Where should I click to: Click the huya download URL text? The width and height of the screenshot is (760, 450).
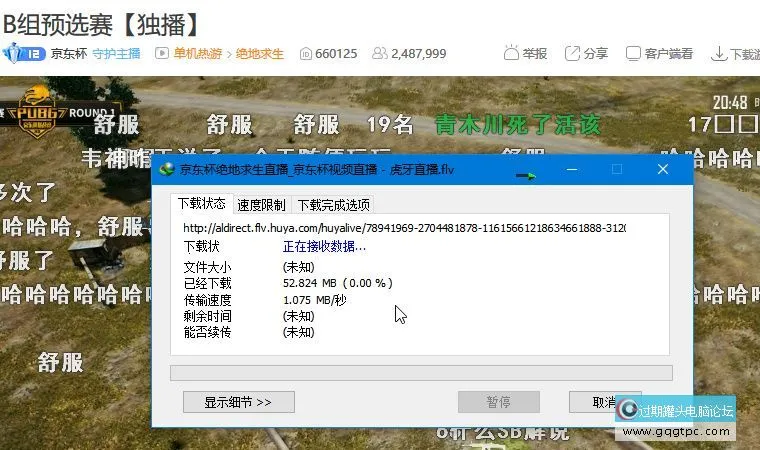[x=404, y=228]
